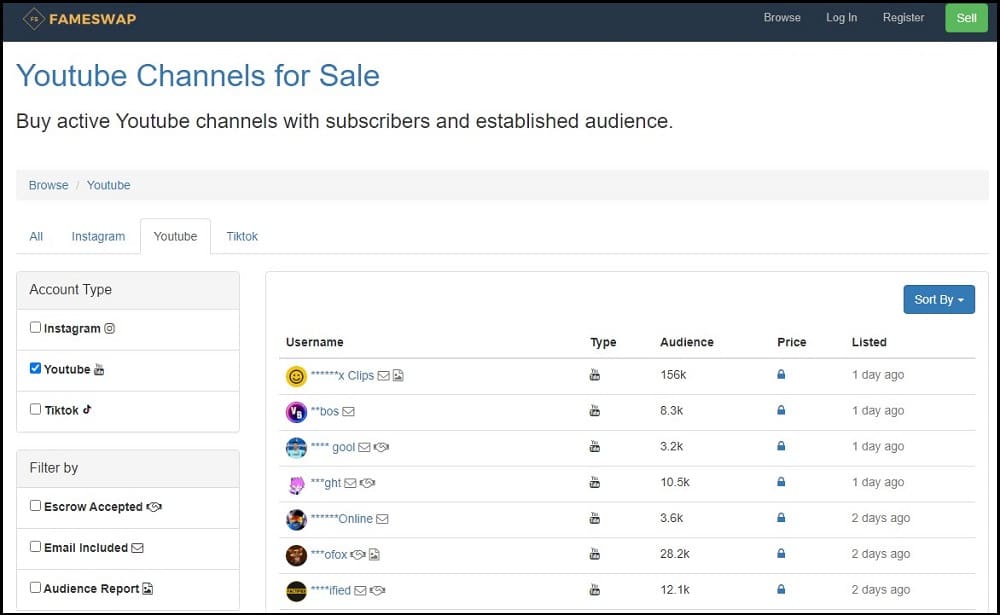Viewport: 1000px width, 615px height.
Task: Open the ****ified channel listing
Action: click(x=331, y=590)
